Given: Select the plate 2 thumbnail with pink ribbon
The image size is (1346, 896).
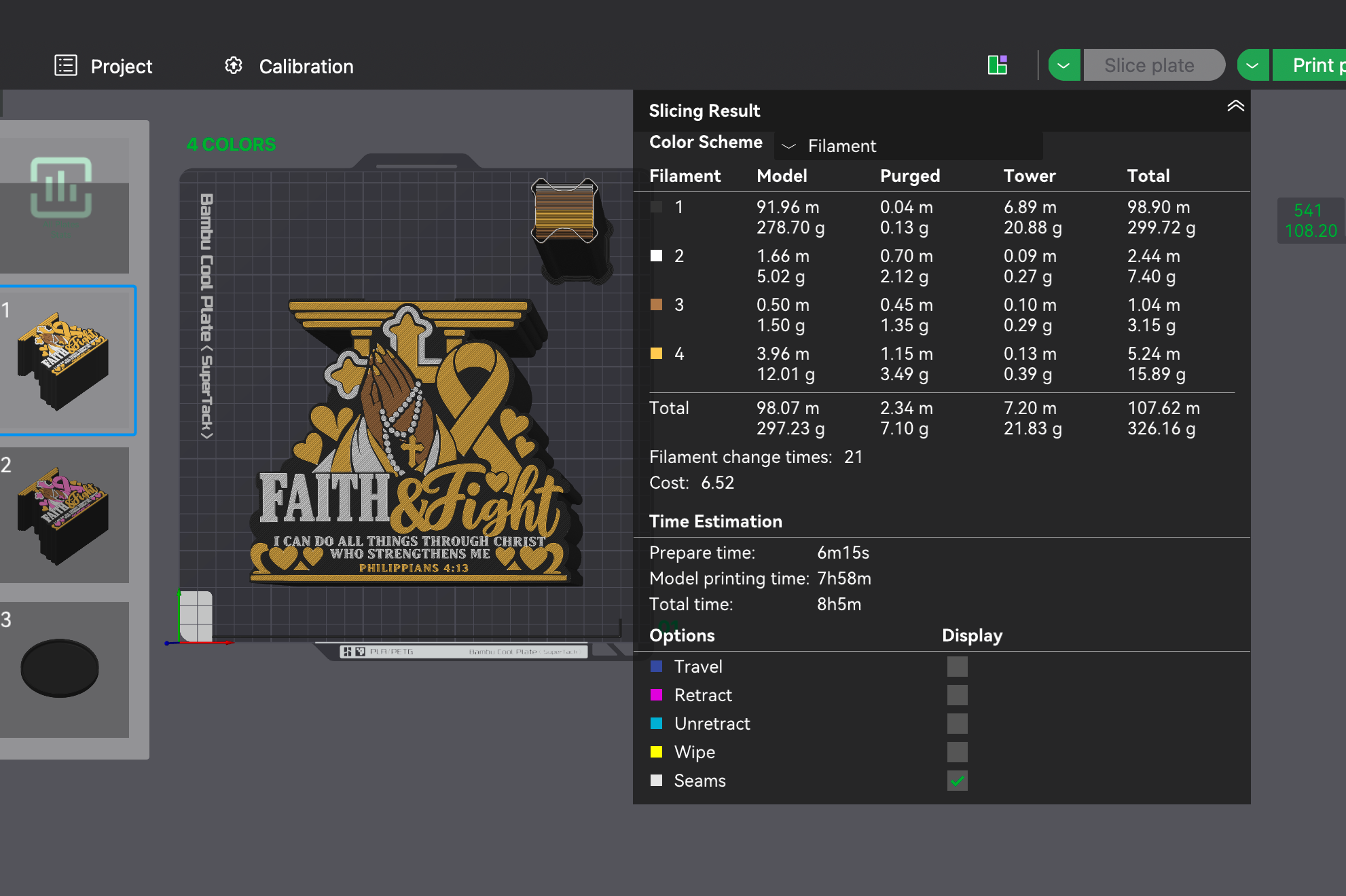Looking at the screenshot, I should [65, 515].
